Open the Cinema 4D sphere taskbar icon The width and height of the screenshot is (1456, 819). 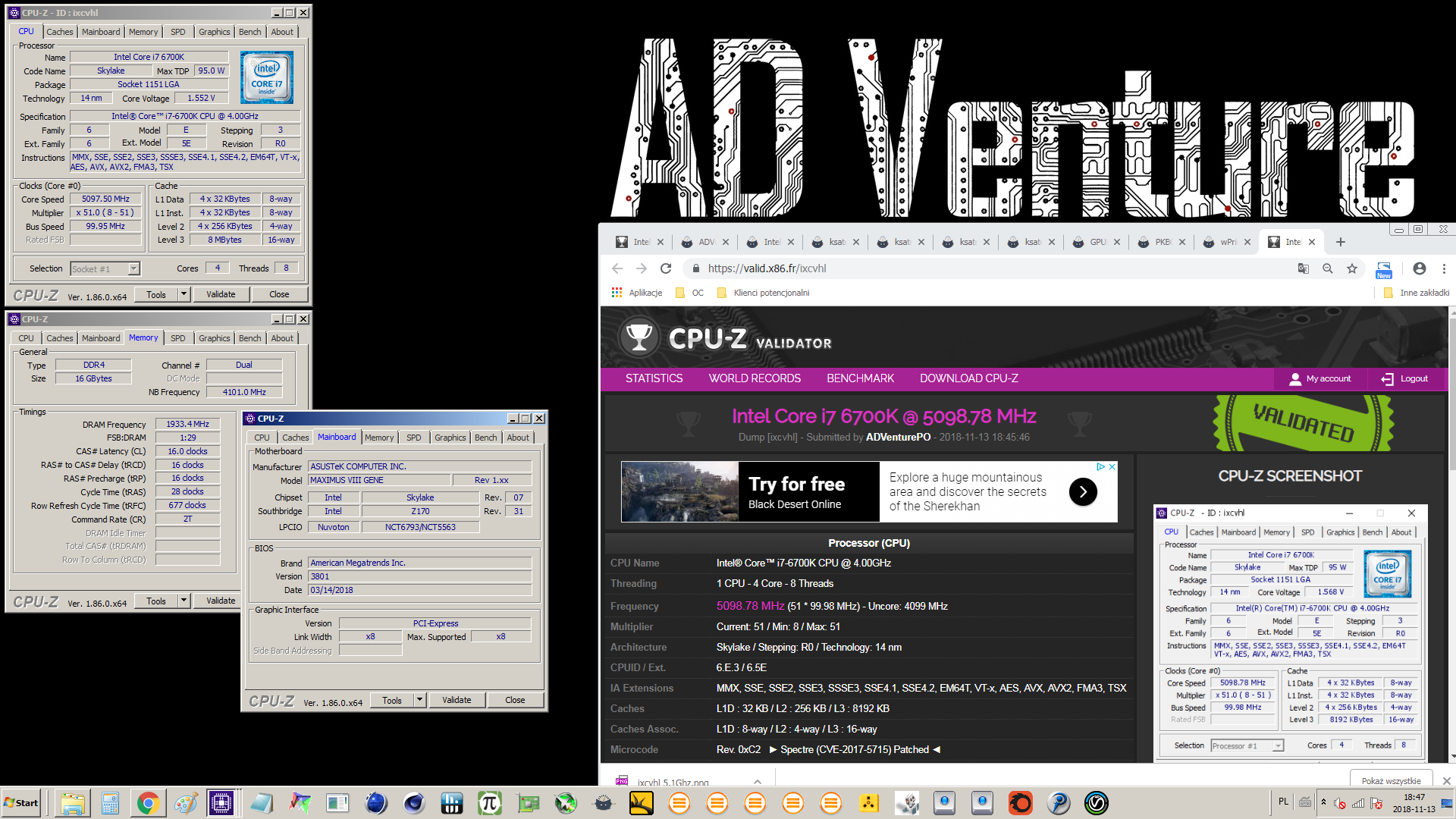[414, 803]
